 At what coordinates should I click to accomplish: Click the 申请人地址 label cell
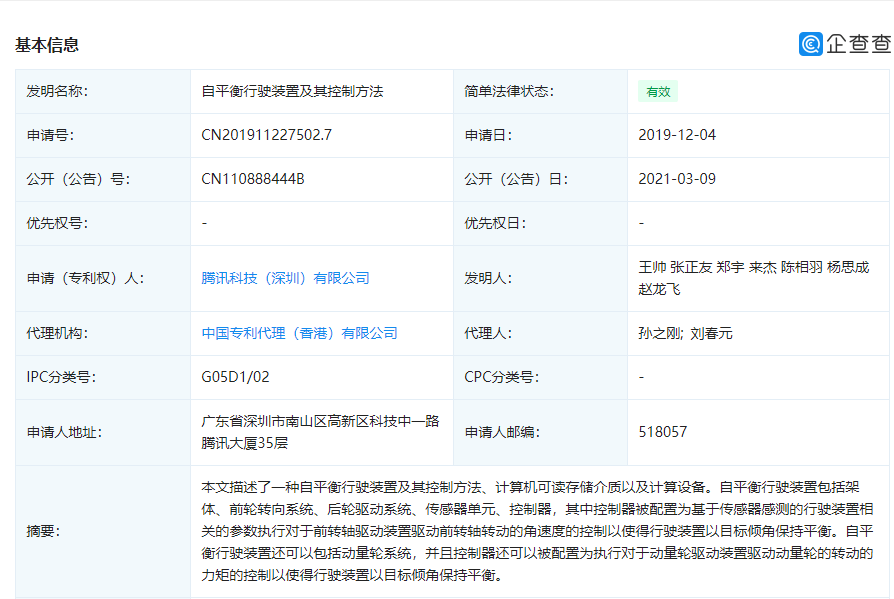point(103,433)
